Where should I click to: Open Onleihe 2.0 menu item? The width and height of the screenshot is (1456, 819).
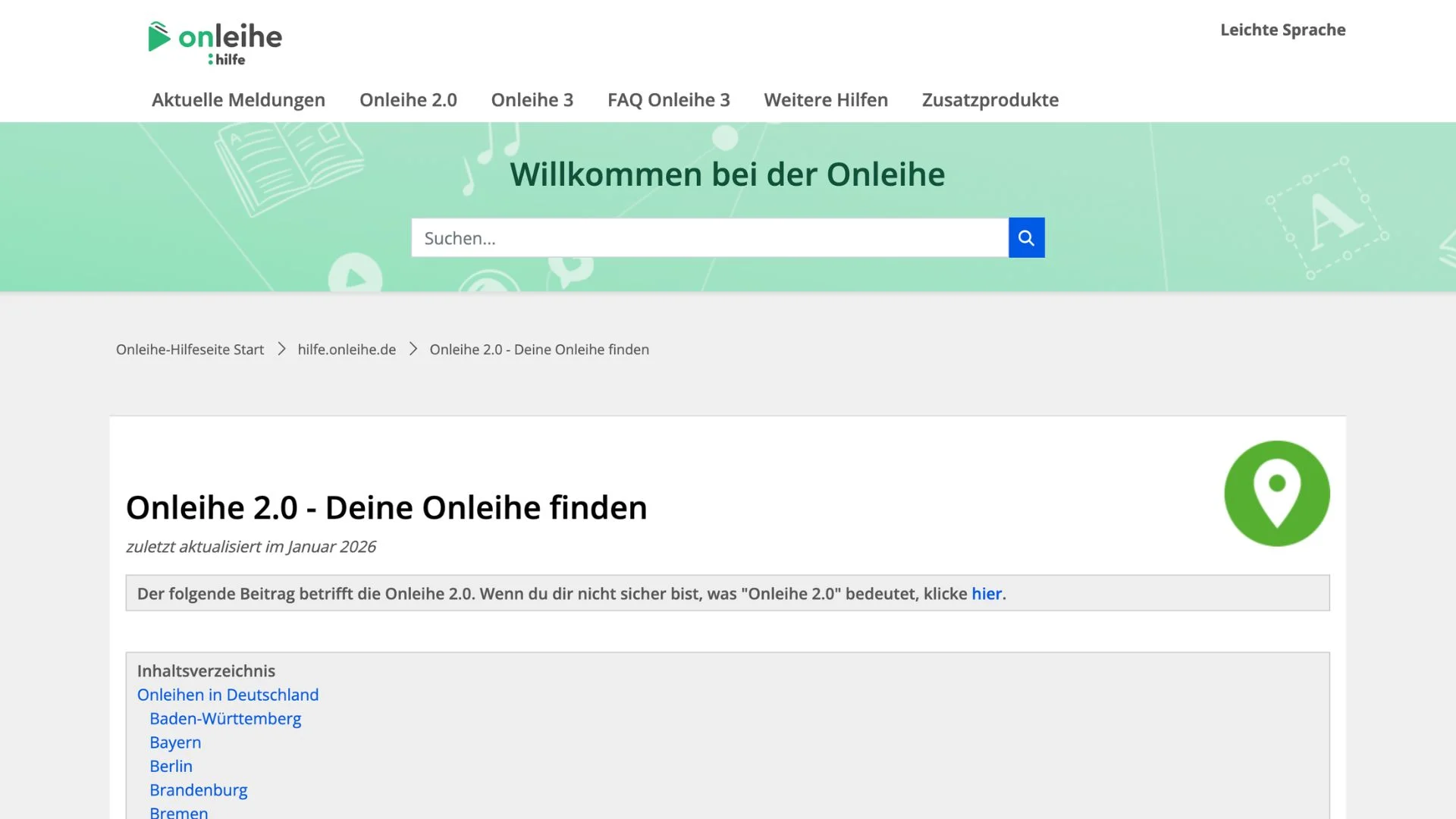pos(408,100)
